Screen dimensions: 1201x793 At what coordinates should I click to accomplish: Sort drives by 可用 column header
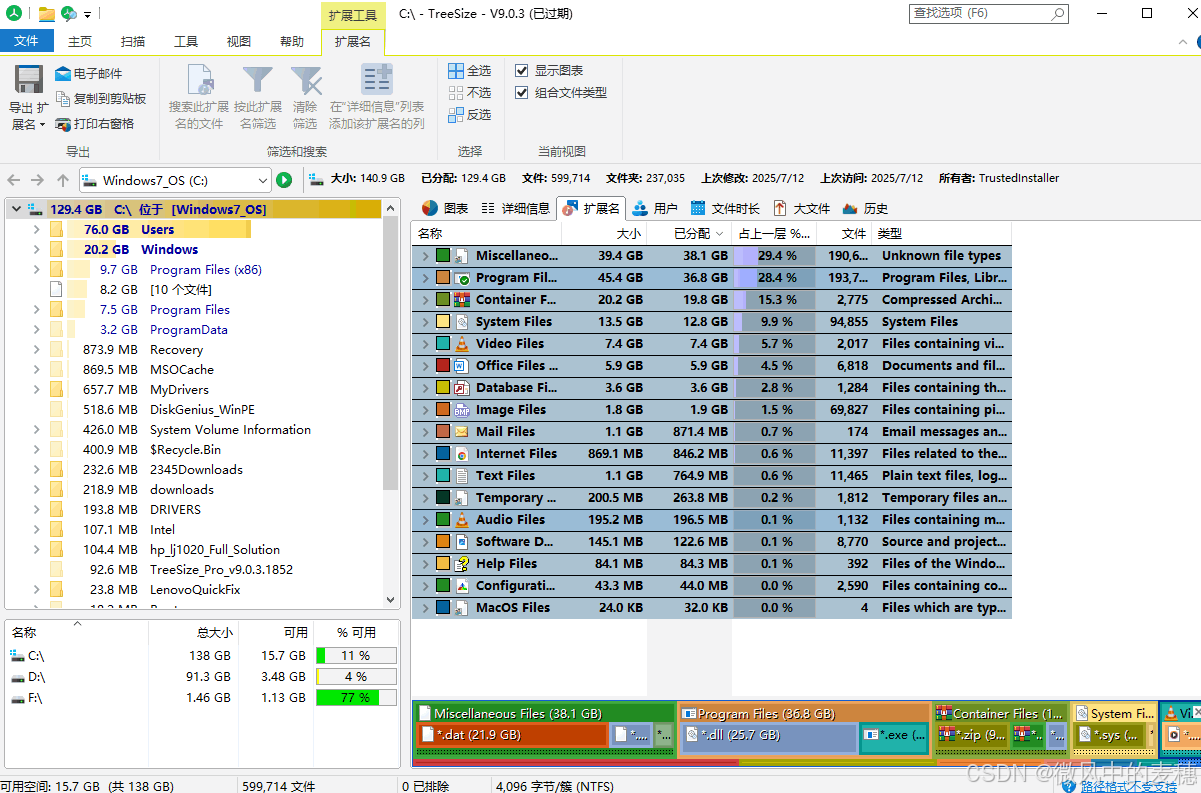[276, 632]
